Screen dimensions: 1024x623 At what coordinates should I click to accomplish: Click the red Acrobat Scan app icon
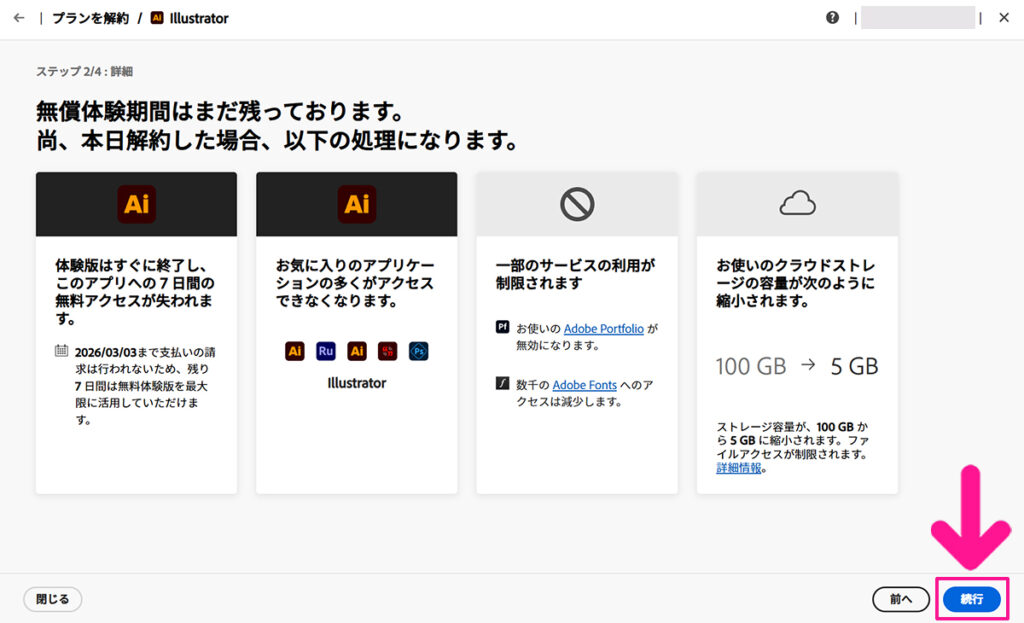[x=388, y=351]
